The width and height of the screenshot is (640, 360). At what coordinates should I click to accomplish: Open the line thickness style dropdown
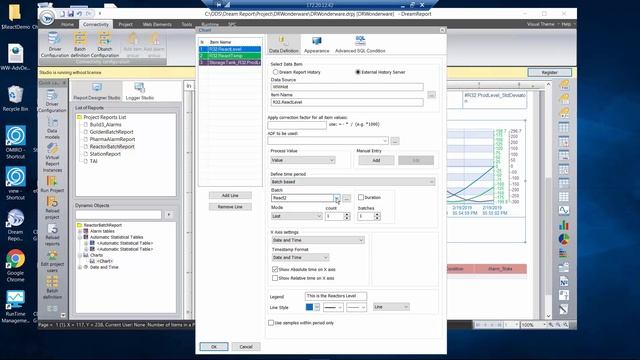[x=333, y=307]
